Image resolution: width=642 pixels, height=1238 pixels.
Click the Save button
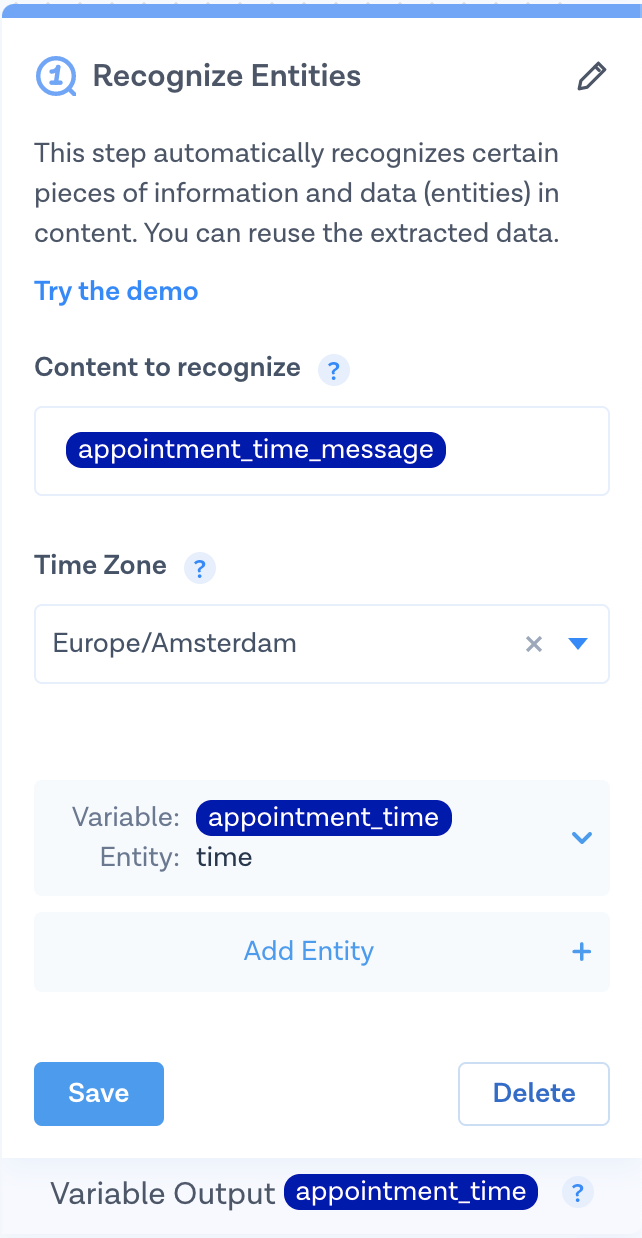[98, 1093]
